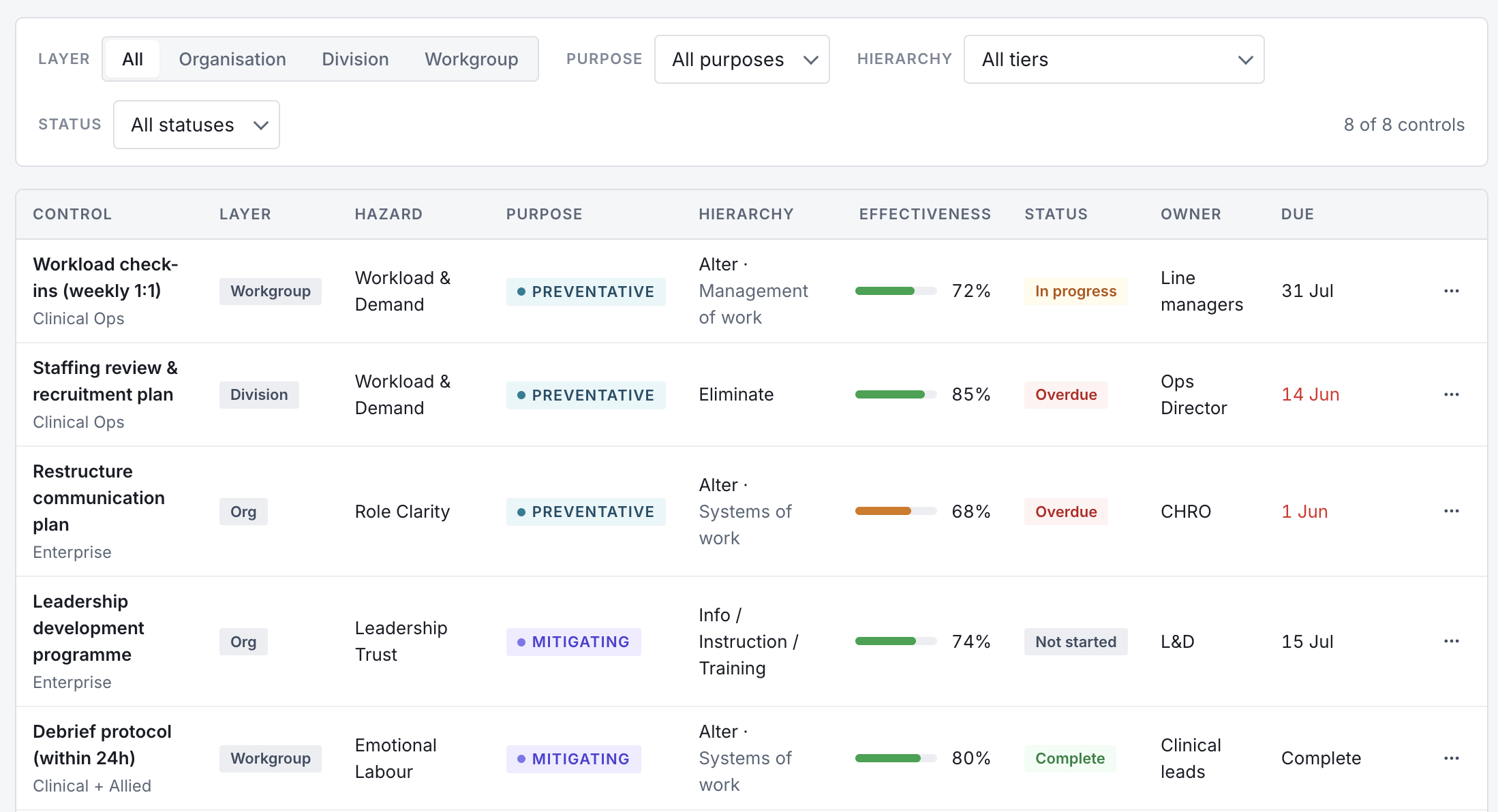This screenshot has width=1498, height=812.
Task: Sort by Status column header
Action: tap(1056, 214)
